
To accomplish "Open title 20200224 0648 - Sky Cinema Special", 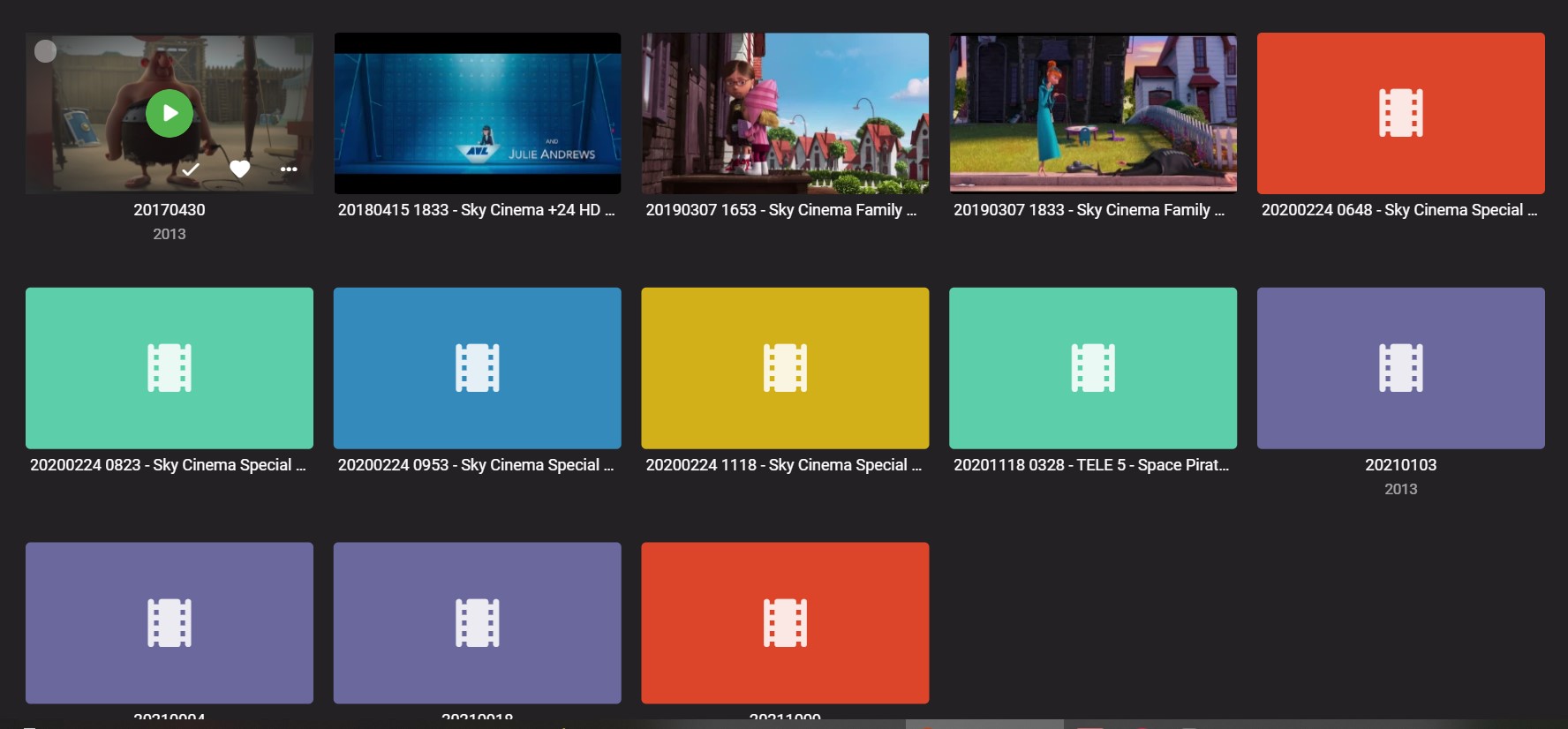I will (1399, 210).
